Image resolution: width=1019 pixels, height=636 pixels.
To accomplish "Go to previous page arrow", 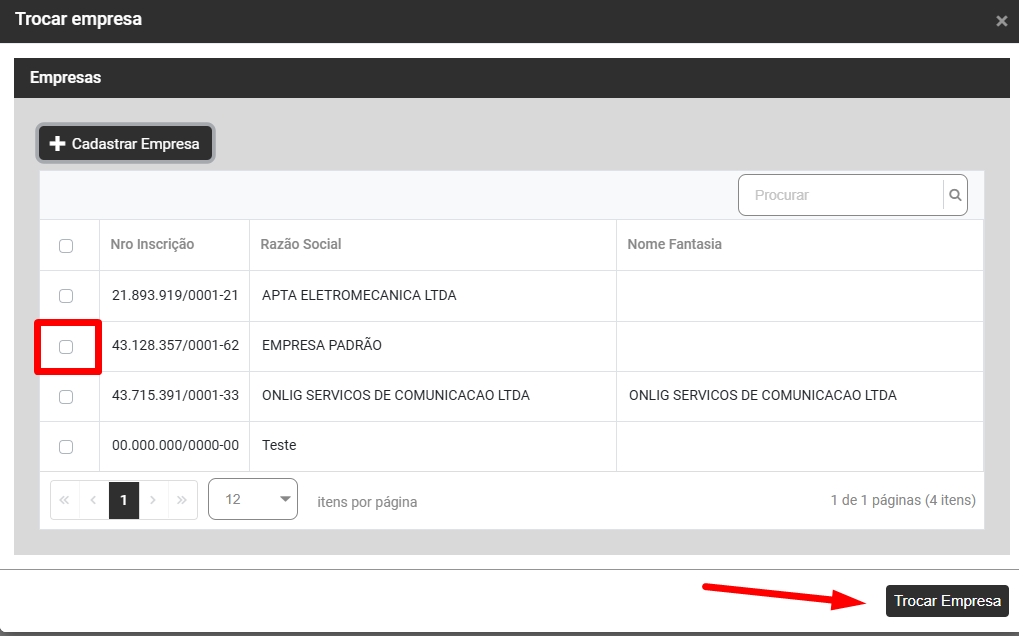I will (x=94, y=500).
